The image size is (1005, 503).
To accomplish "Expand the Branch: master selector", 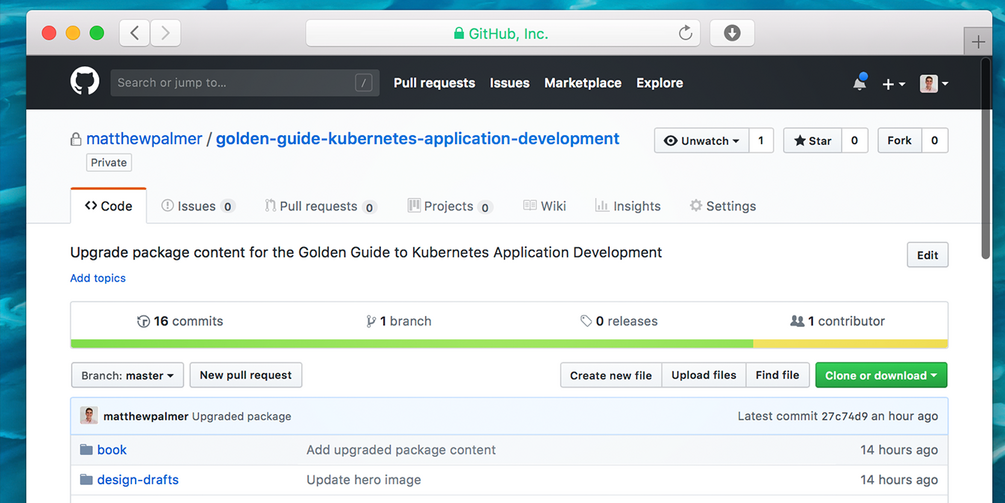I will pos(128,376).
